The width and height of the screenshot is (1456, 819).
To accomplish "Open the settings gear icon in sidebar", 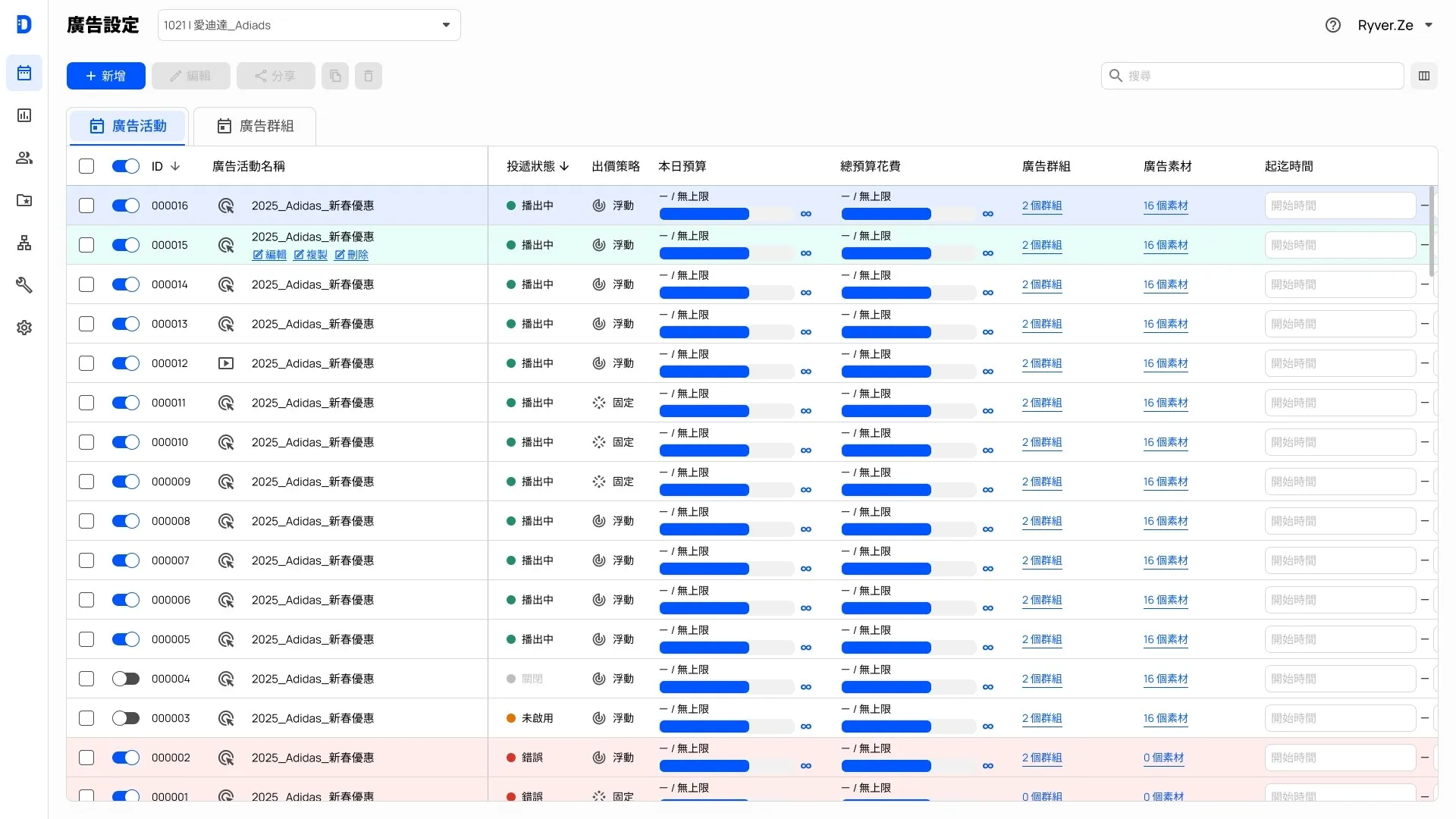I will (x=24, y=328).
